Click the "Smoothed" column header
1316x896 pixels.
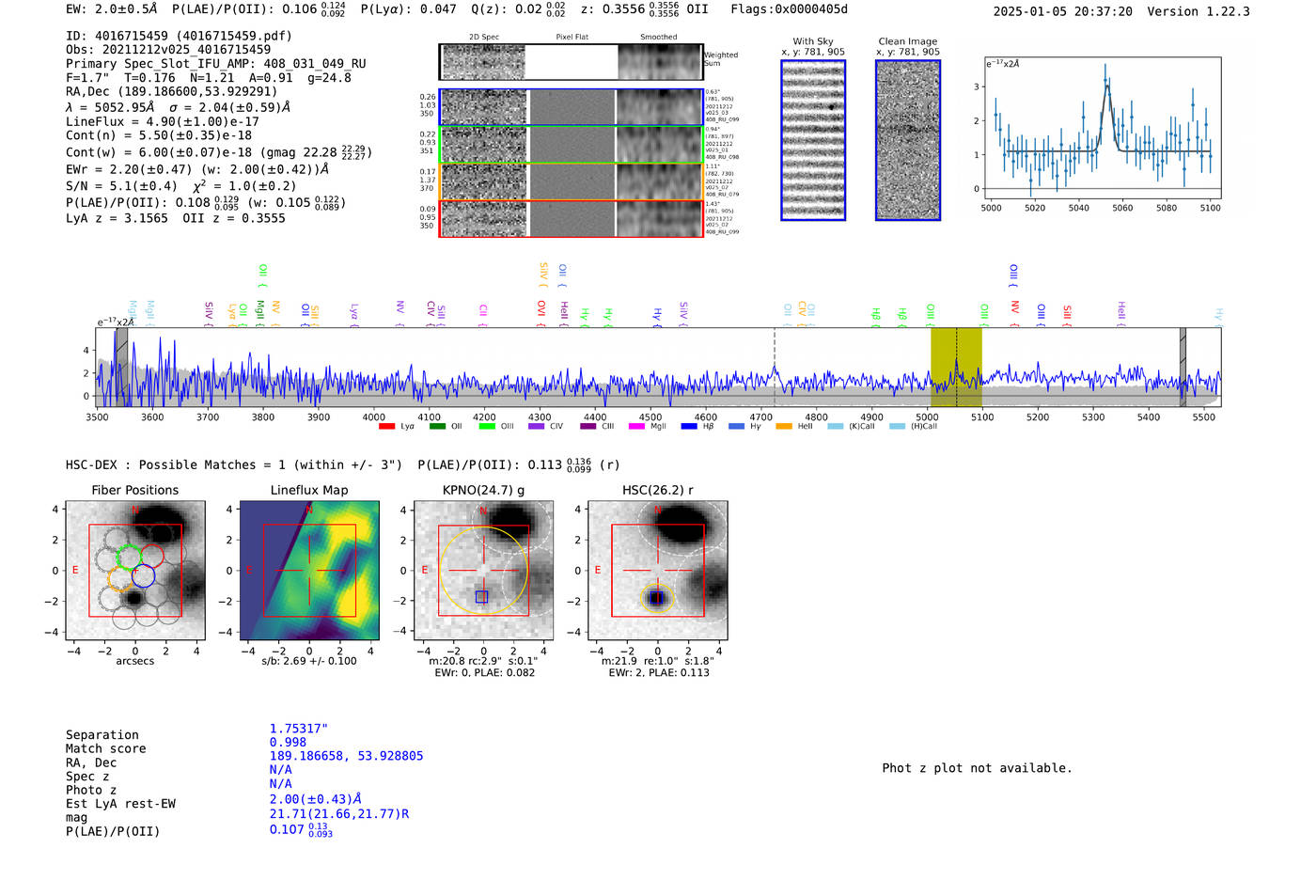click(x=658, y=38)
